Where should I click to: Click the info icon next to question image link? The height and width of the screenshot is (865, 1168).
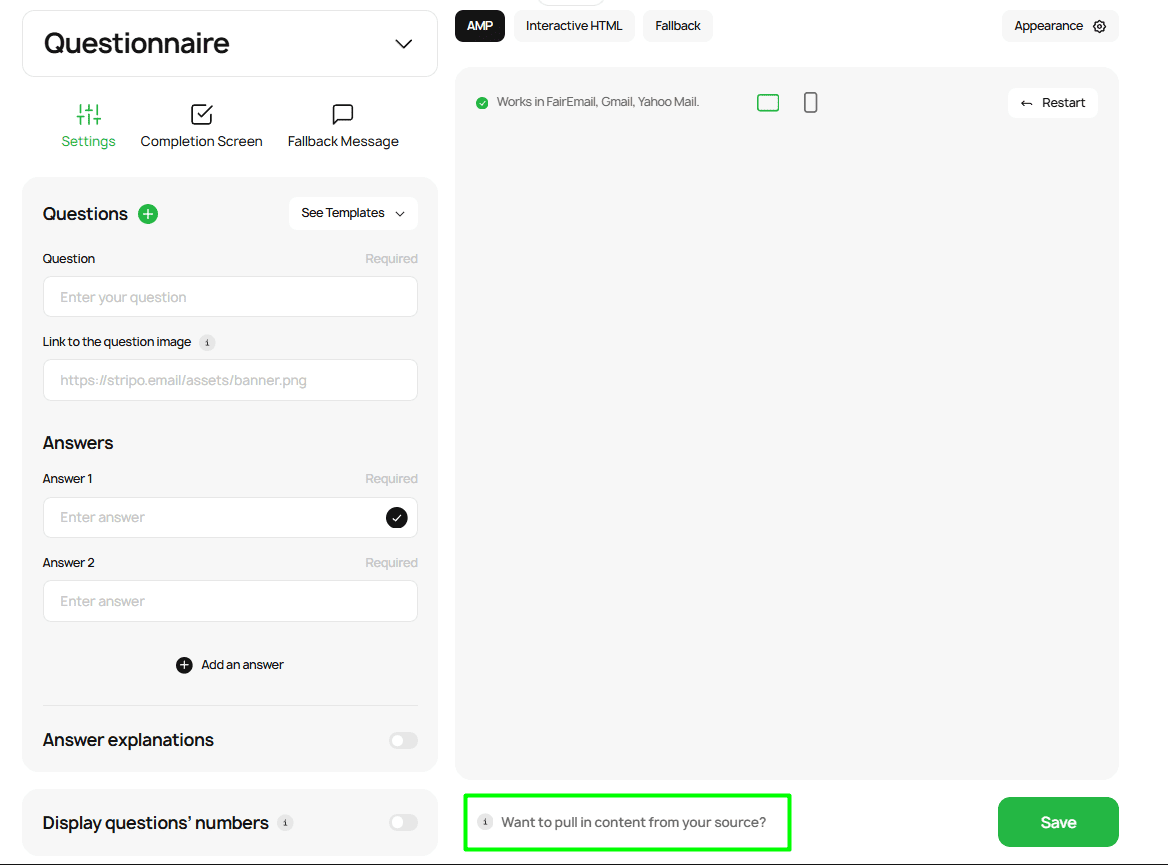pyautogui.click(x=207, y=342)
